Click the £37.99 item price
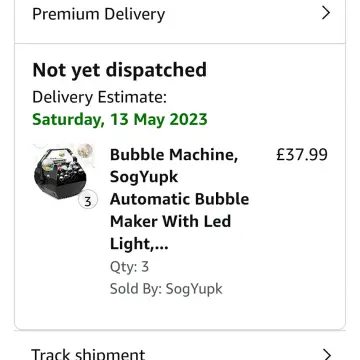Viewport: 360px width, 360px height. (302, 155)
